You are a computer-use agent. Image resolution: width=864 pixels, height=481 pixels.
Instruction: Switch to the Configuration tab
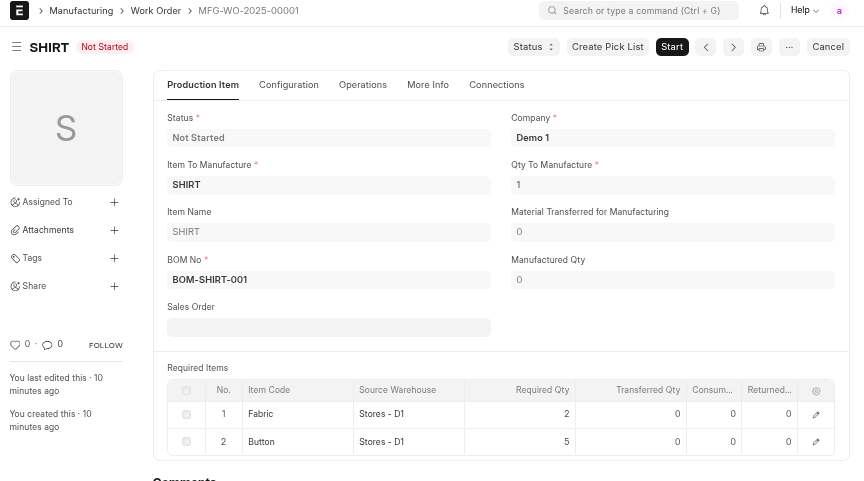(x=289, y=85)
